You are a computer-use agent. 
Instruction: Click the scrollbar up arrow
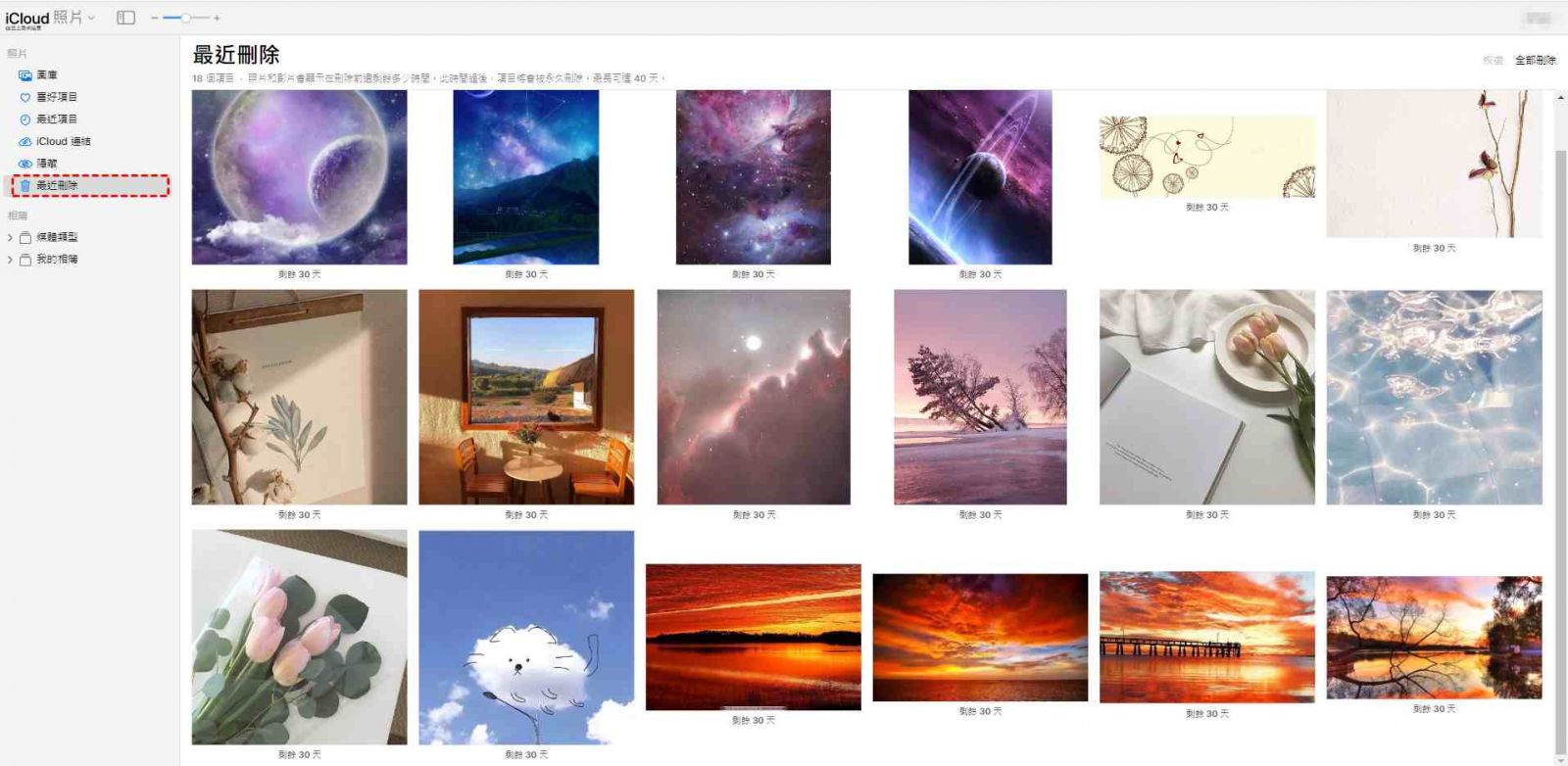(1560, 97)
